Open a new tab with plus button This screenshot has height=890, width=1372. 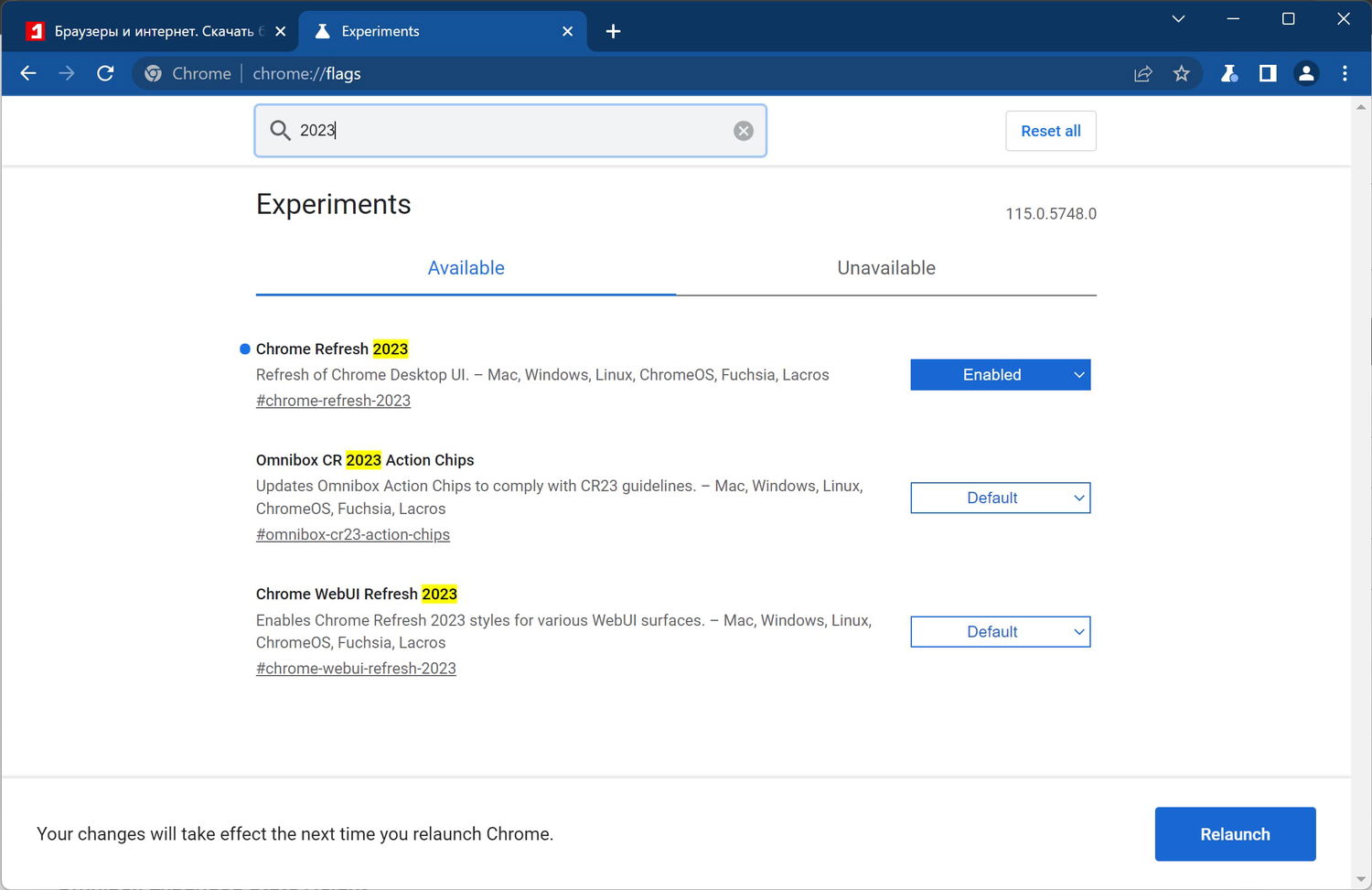pyautogui.click(x=613, y=31)
